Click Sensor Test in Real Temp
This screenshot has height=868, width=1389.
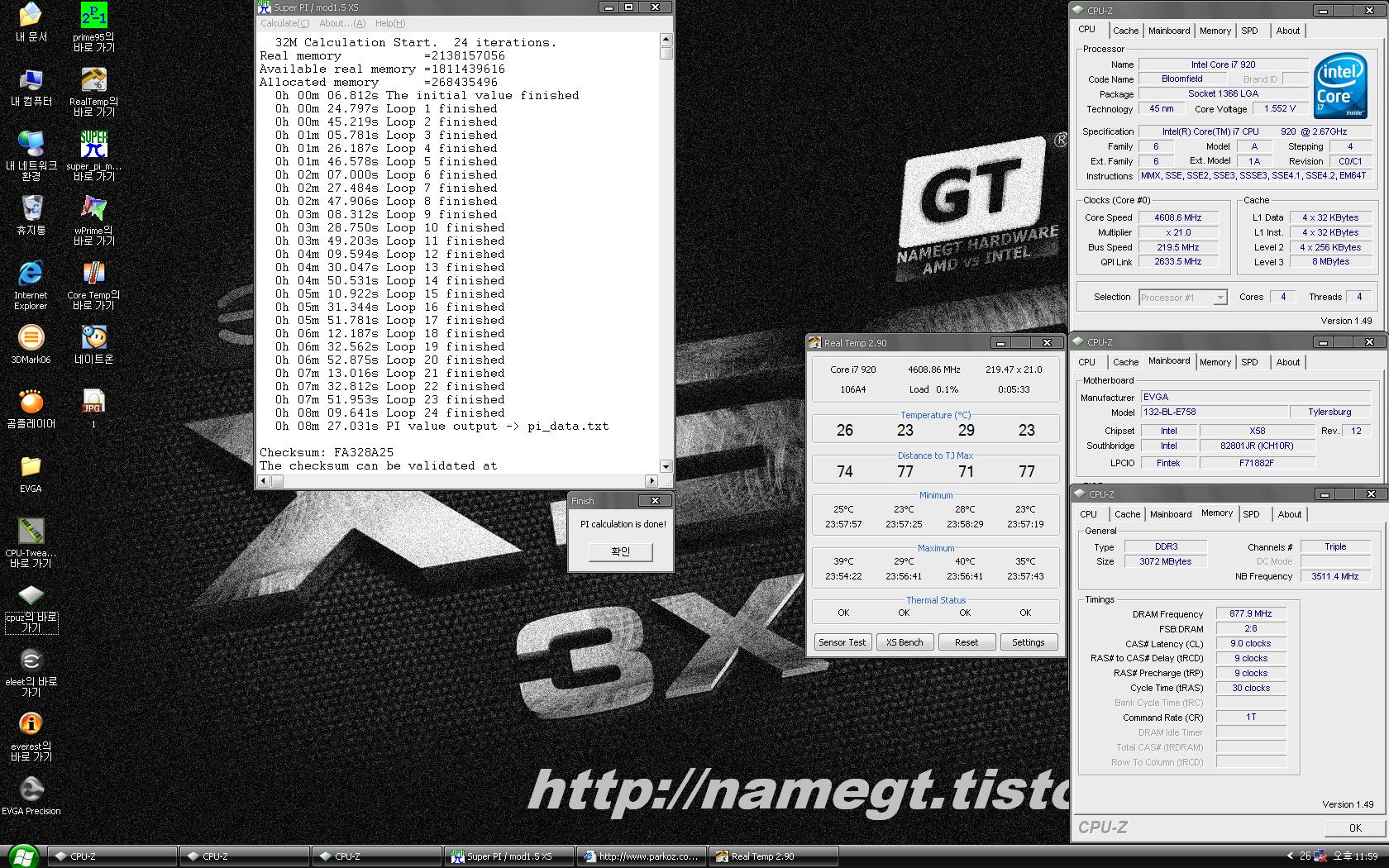pos(842,642)
